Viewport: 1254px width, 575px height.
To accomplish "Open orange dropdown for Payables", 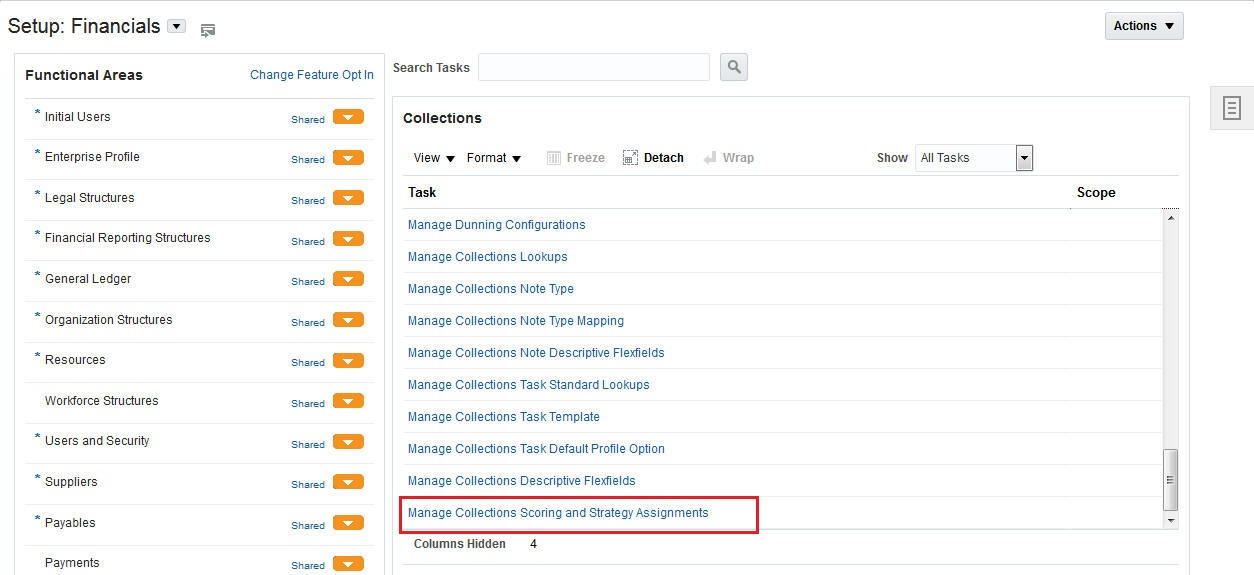I will (348, 523).
